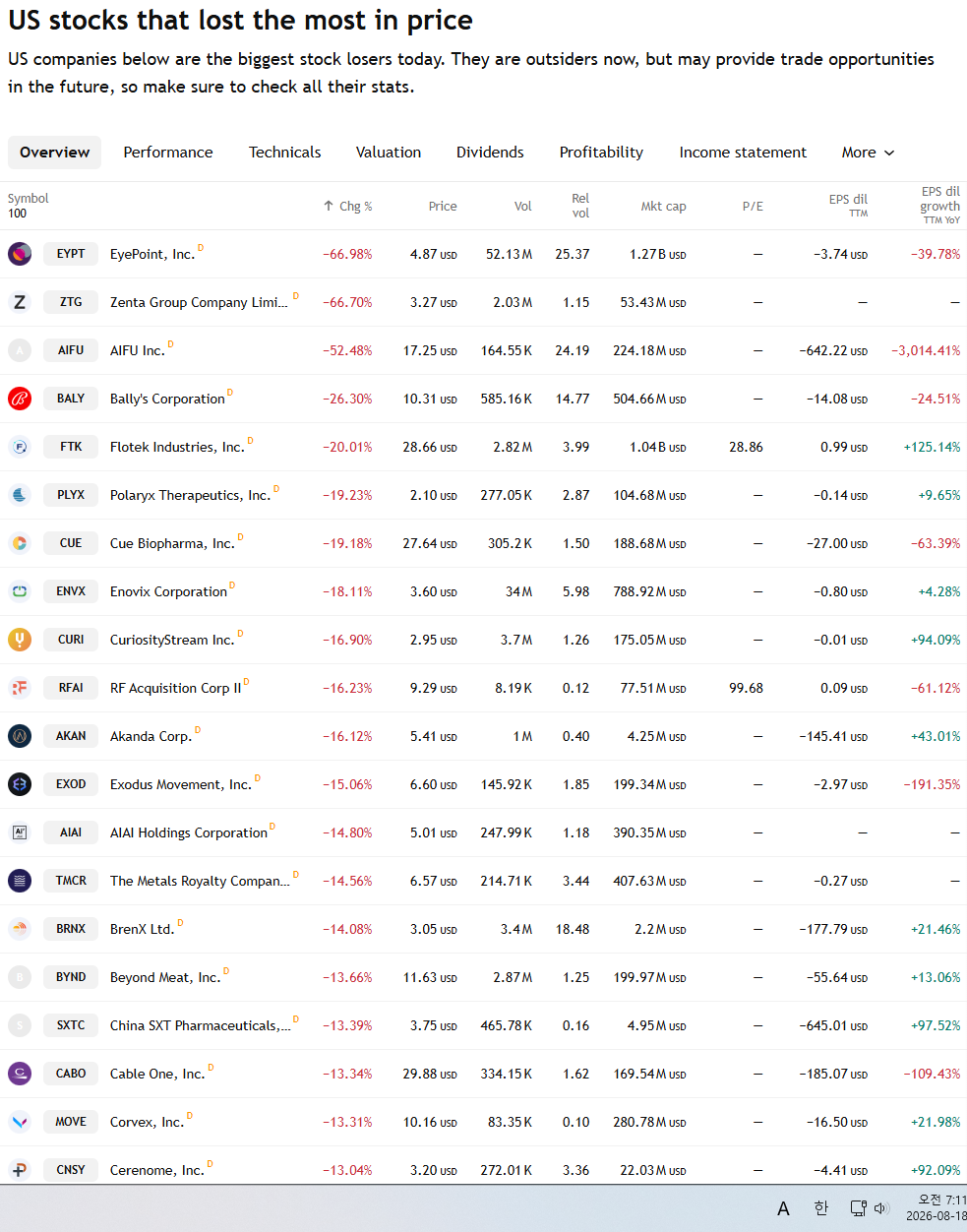Click the AIFU Inc. logo icon
Viewport: 967px width, 1232px height.
[20, 350]
